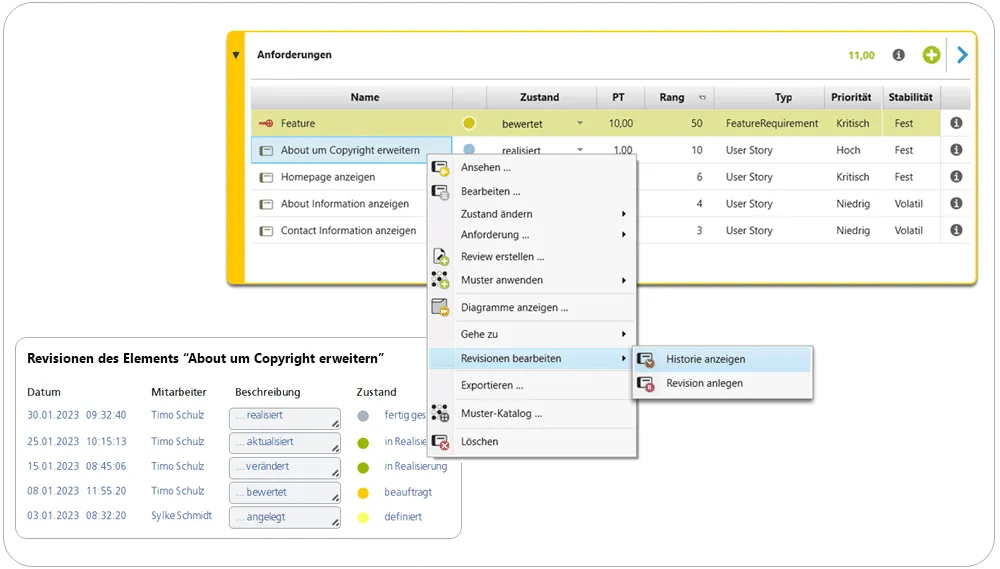Click the Rang column sort arrow
The width and height of the screenshot is (1000, 569).
coord(702,98)
